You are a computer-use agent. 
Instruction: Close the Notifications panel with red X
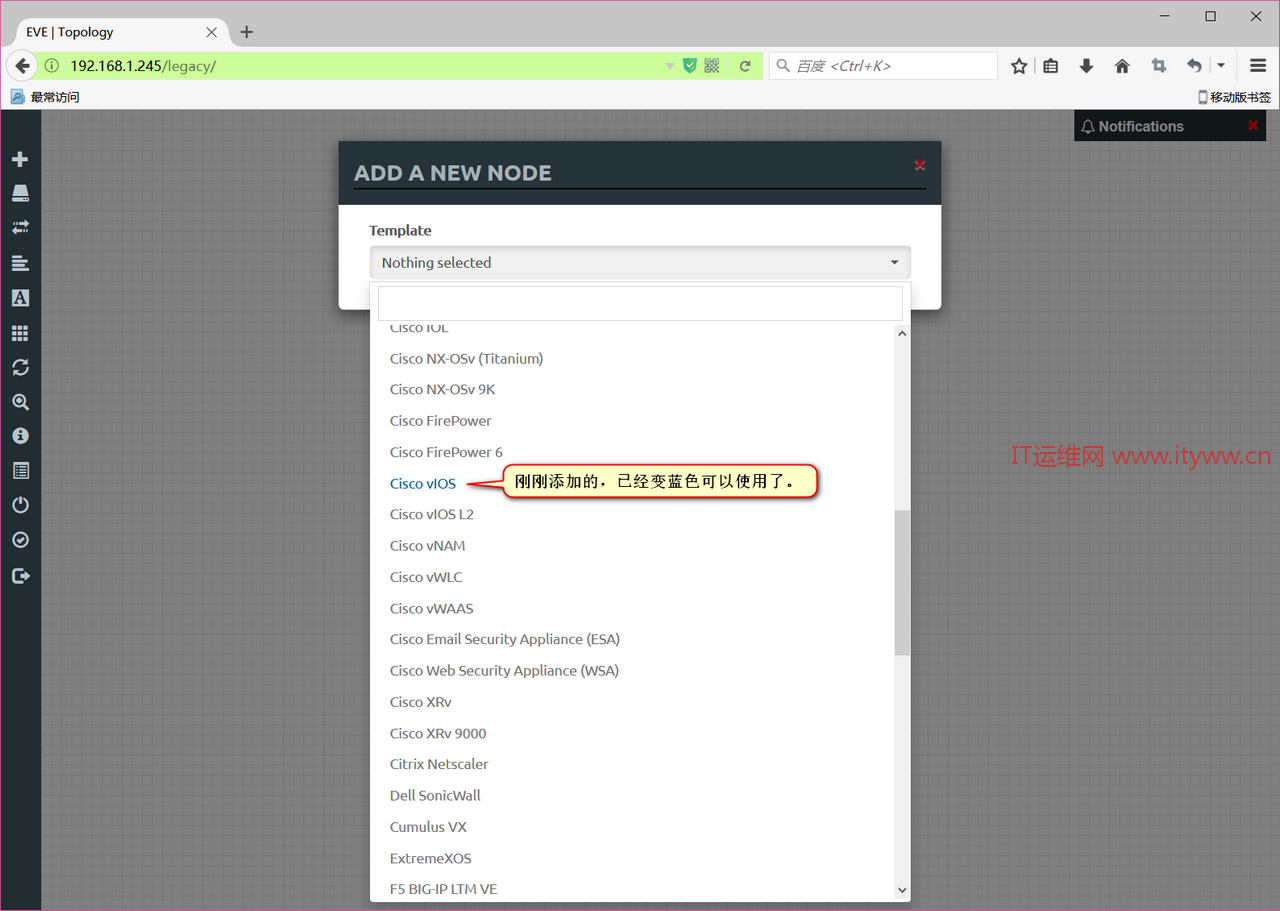(1253, 126)
